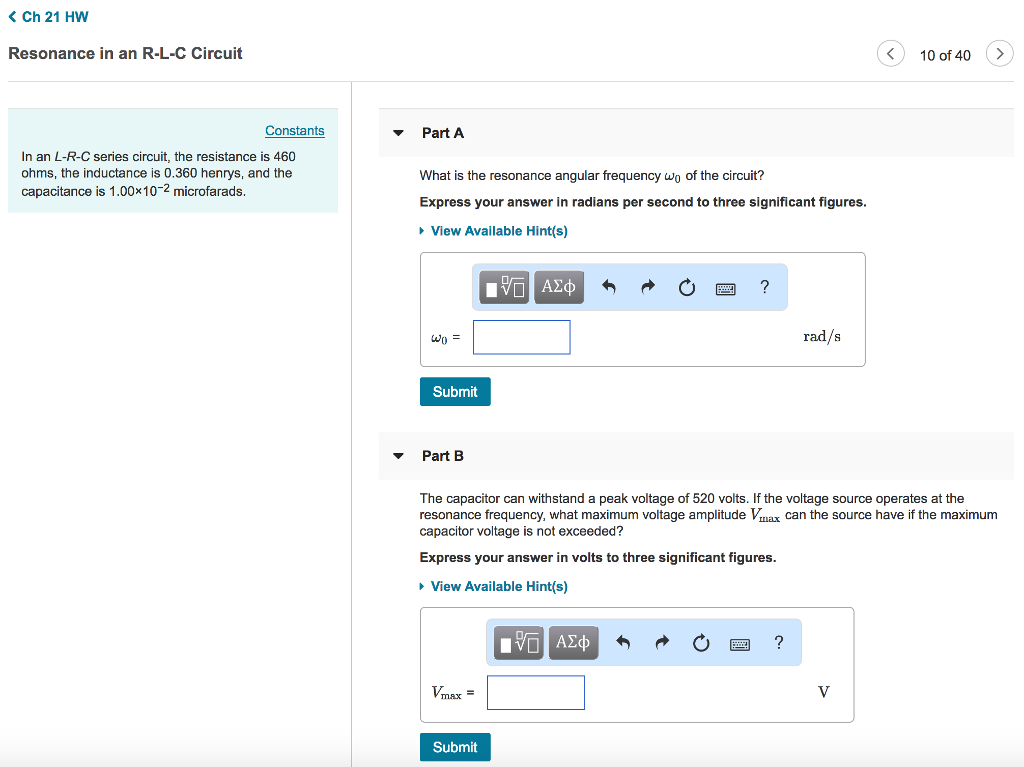Screen dimensions: 1024x767
Task: Click the redo arrow in Part A toolbar
Action: point(647,288)
